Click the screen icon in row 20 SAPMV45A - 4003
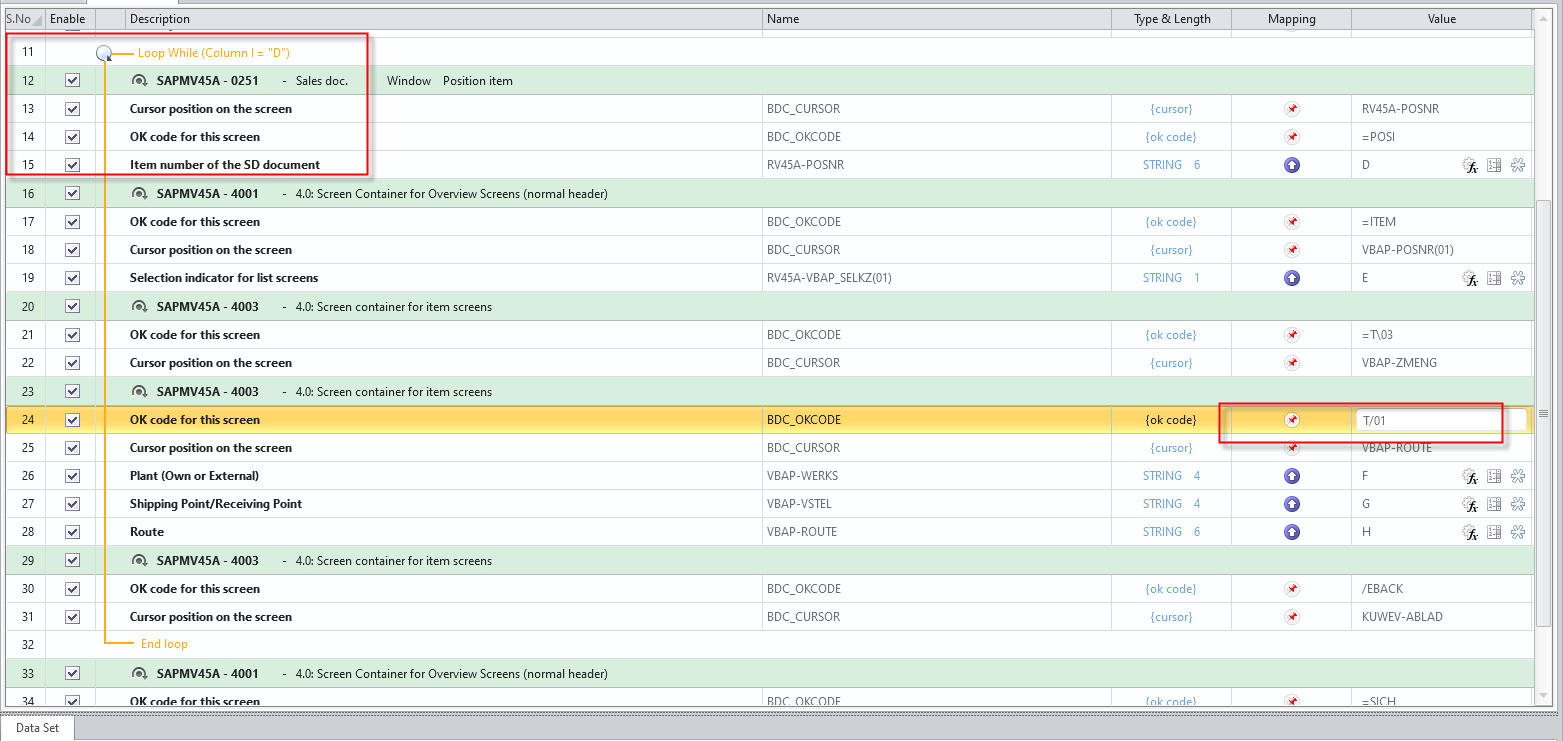 (139, 307)
